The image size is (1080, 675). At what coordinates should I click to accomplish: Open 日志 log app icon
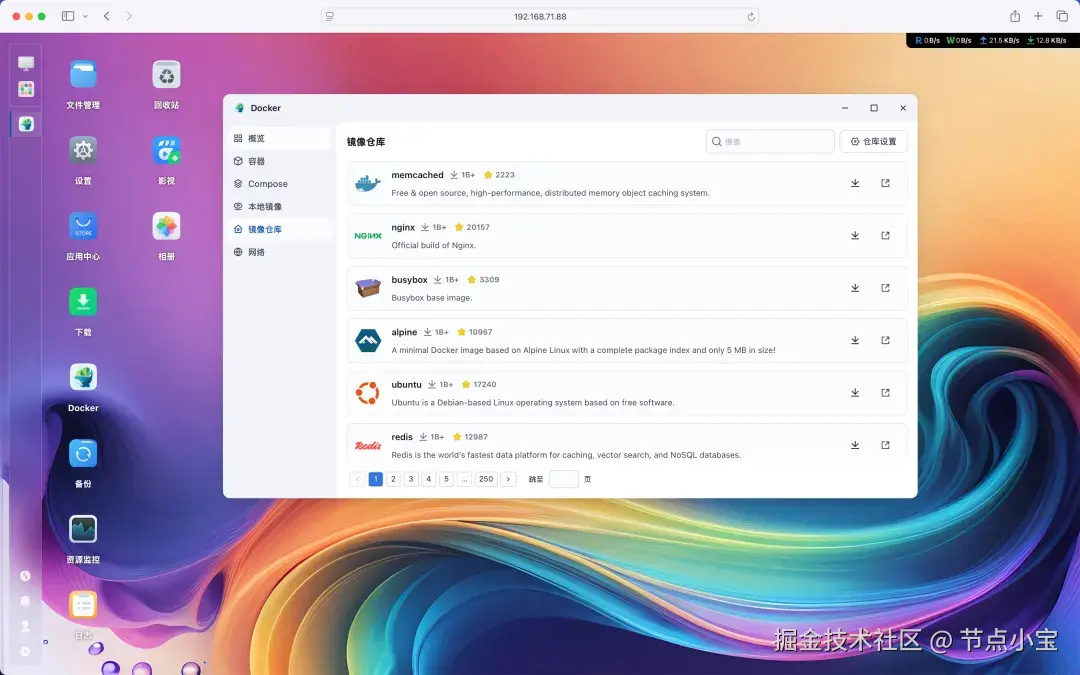click(x=83, y=605)
